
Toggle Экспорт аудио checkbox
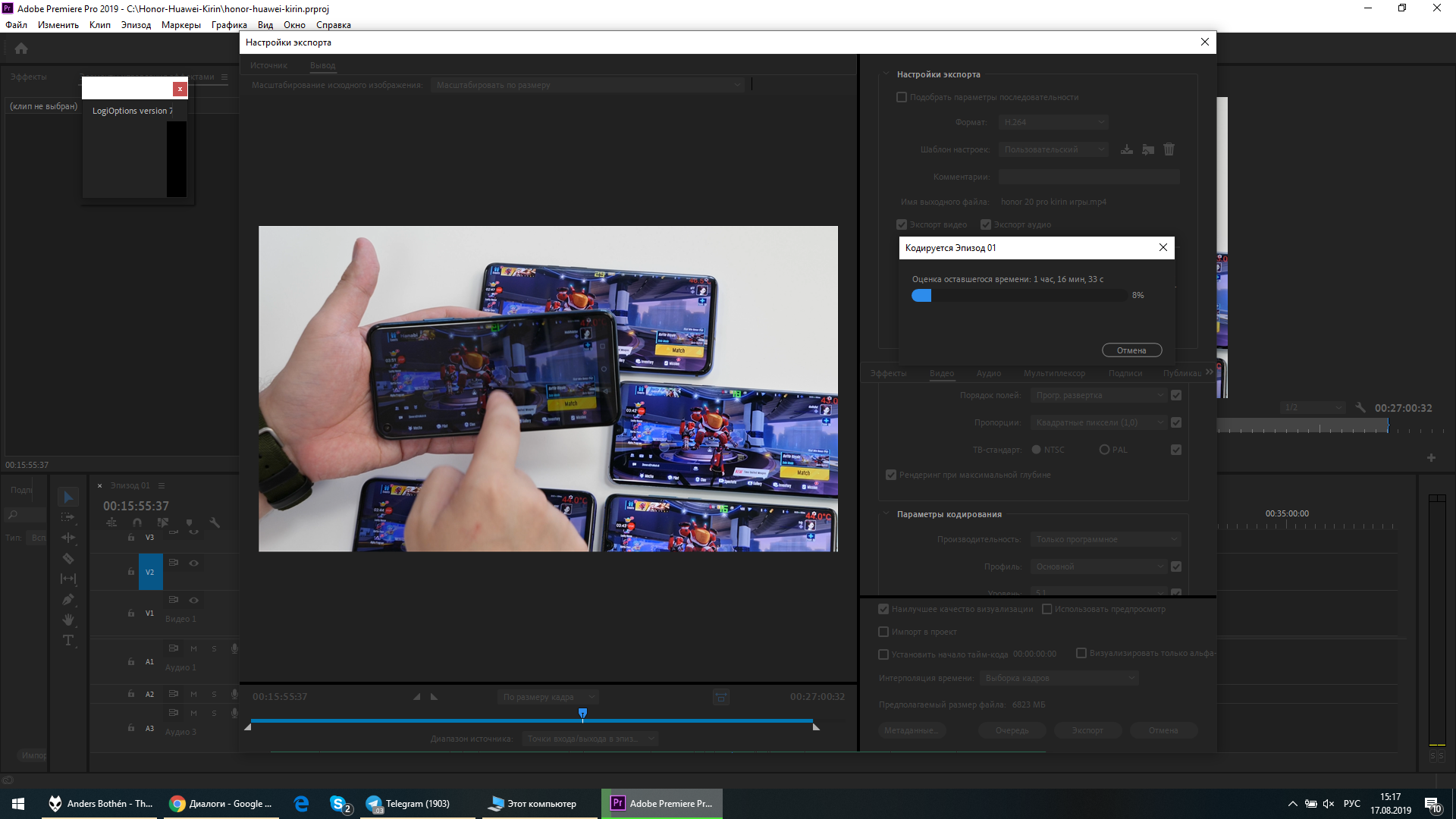click(986, 224)
